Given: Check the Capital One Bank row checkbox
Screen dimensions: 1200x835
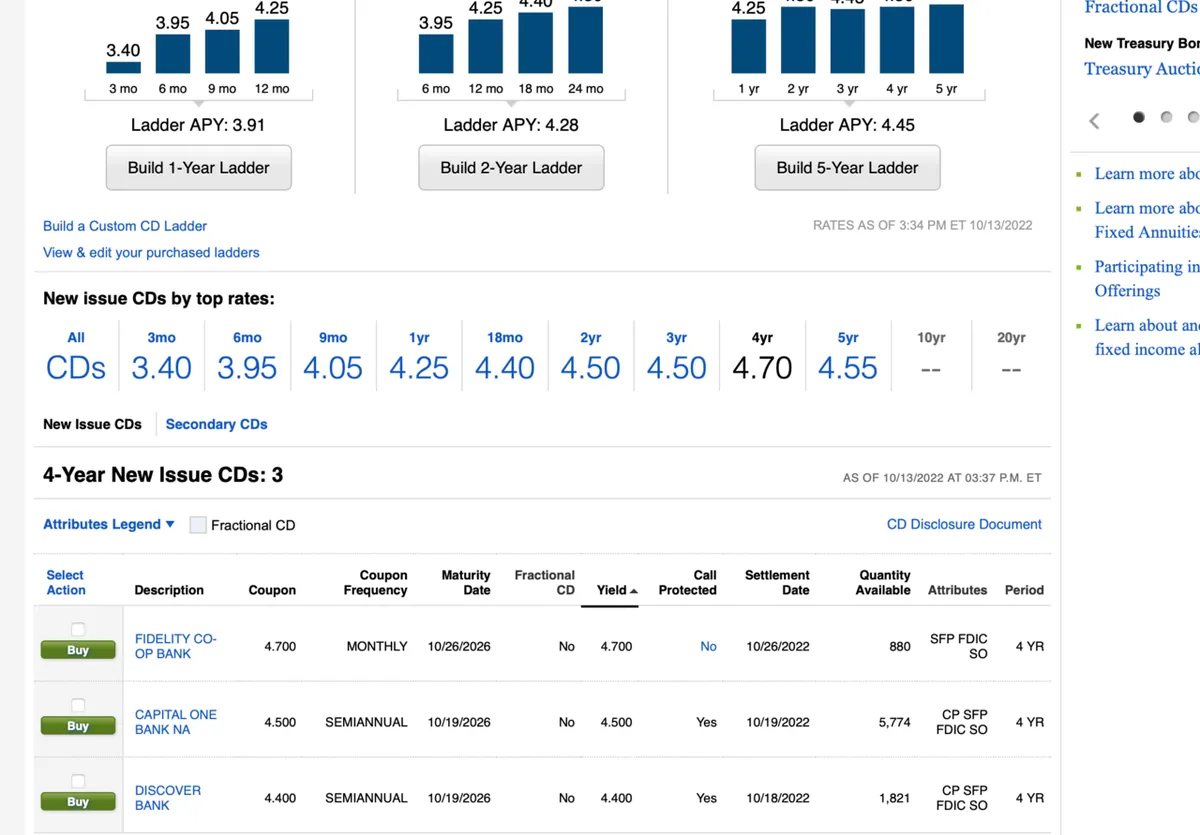Looking at the screenshot, I should 78,705.
